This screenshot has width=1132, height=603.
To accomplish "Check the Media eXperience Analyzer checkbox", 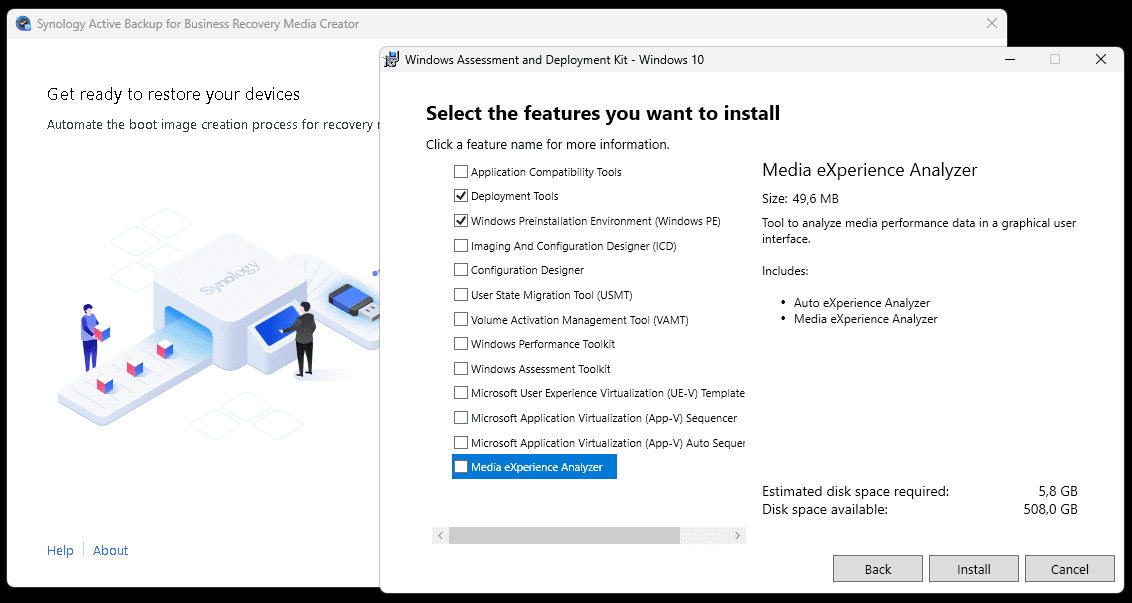I will pyautogui.click(x=461, y=467).
